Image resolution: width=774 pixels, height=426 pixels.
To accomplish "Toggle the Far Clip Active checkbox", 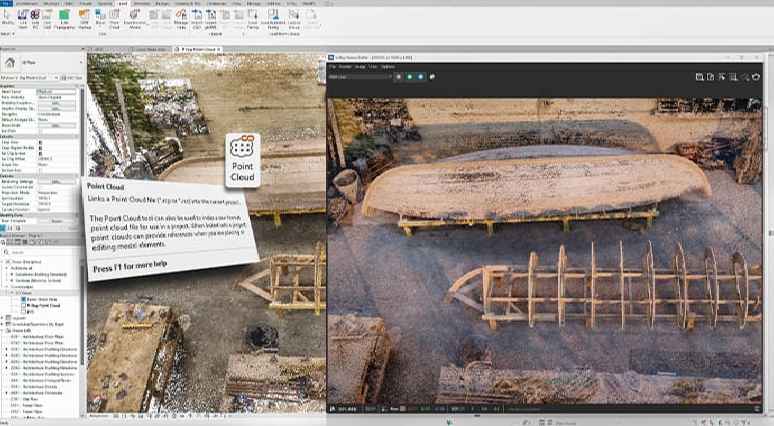I will tap(40, 154).
